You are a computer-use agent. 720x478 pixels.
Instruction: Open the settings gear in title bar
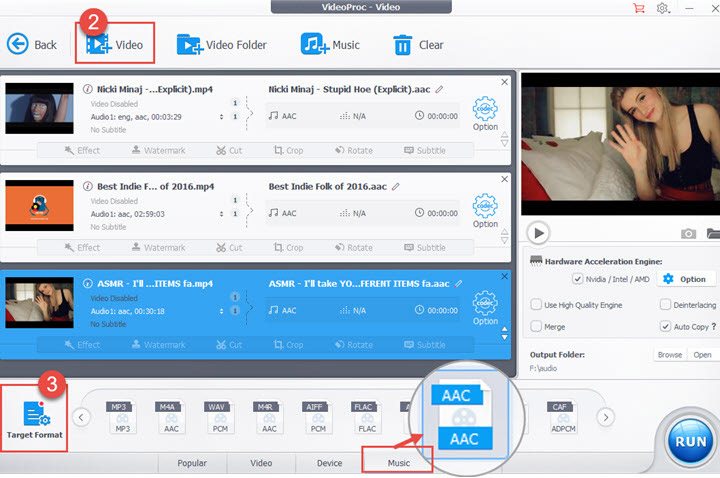pyautogui.click(x=663, y=8)
